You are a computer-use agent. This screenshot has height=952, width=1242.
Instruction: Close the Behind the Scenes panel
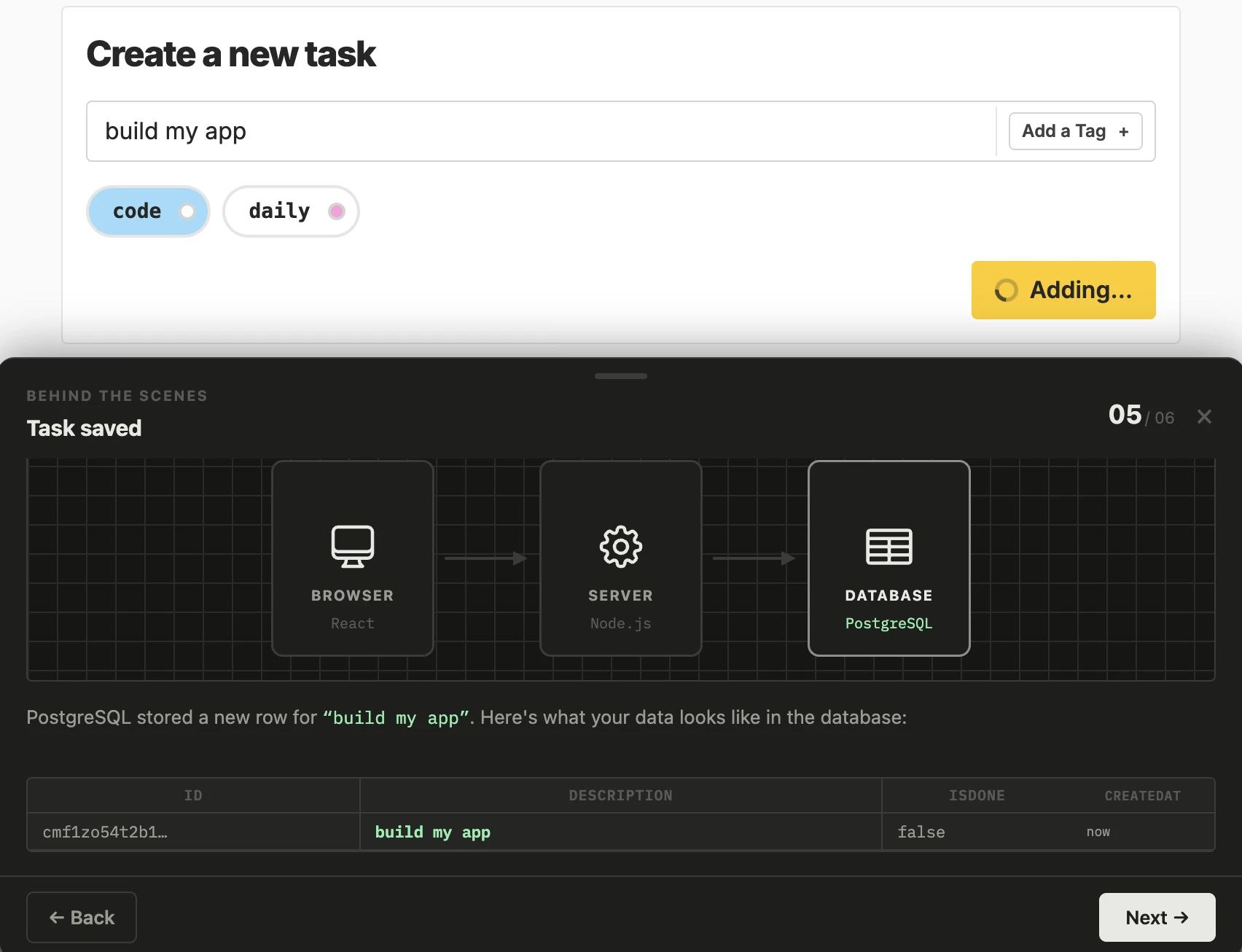[1204, 416]
